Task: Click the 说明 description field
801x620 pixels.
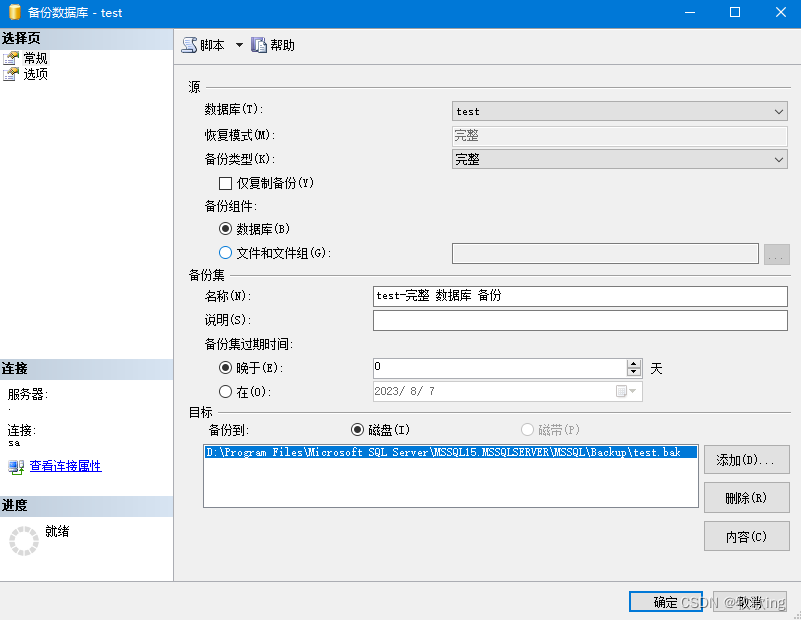Action: coord(580,321)
